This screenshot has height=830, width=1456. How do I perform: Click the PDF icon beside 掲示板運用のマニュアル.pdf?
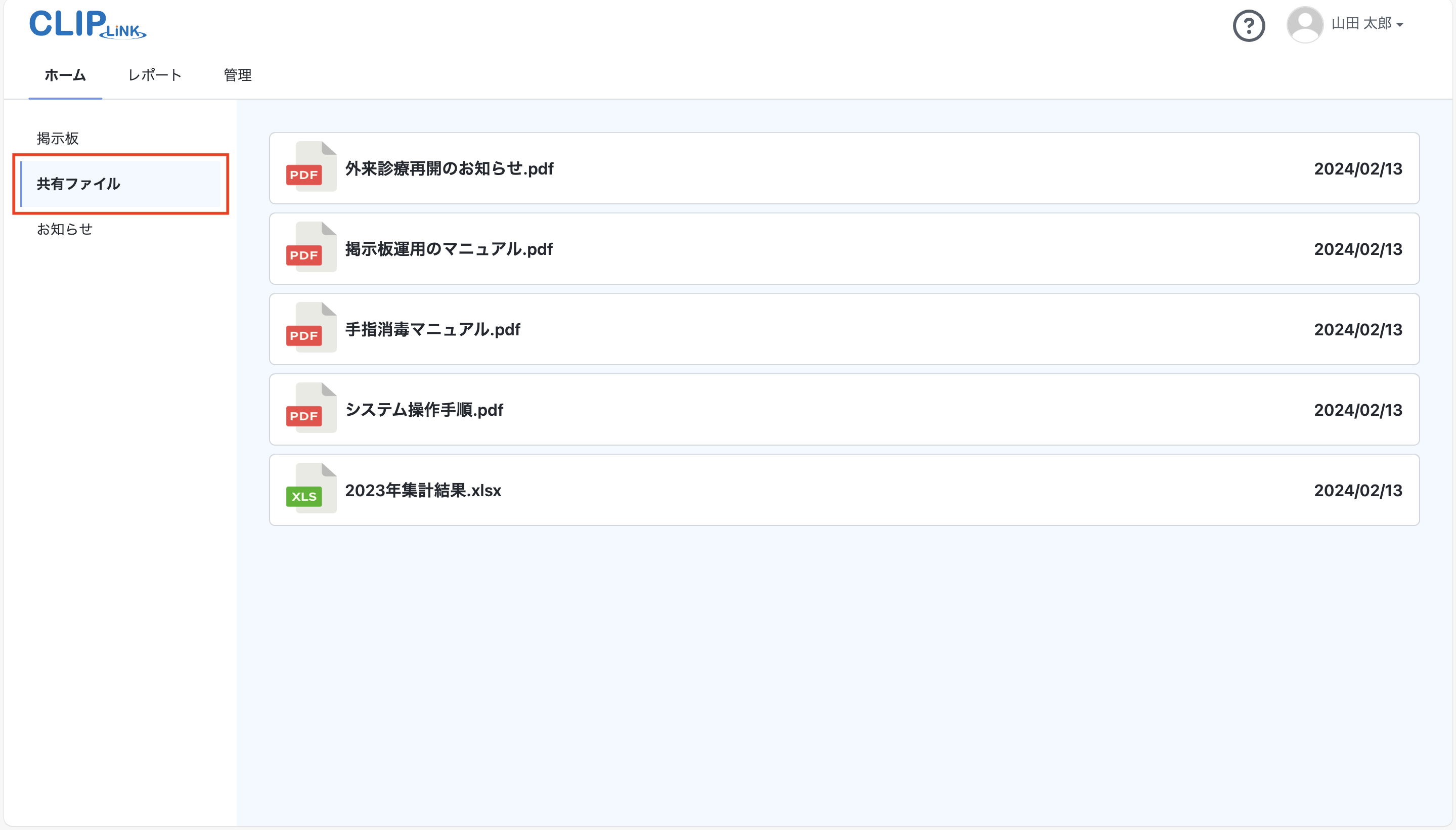[310, 248]
